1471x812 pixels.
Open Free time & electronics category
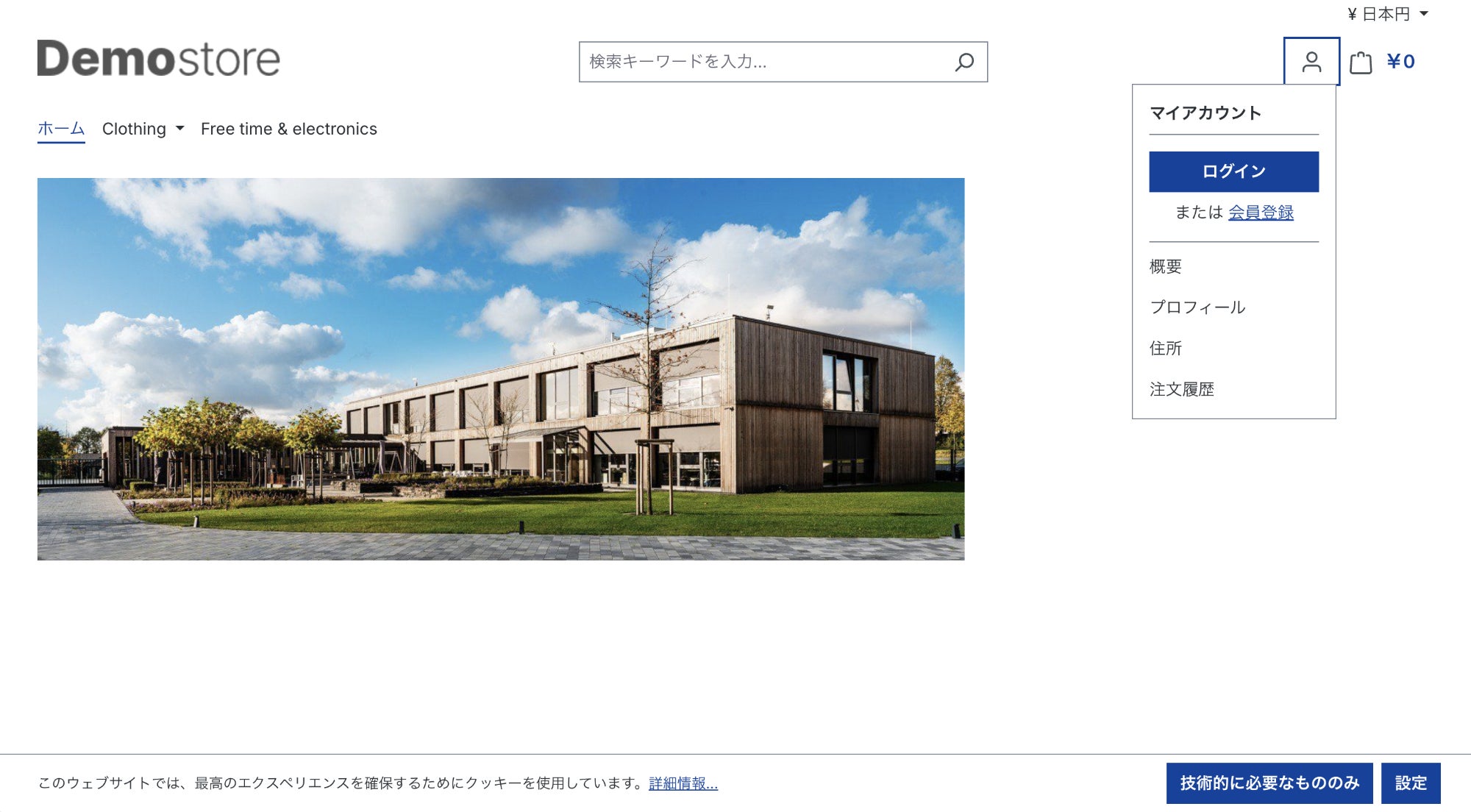(x=288, y=129)
